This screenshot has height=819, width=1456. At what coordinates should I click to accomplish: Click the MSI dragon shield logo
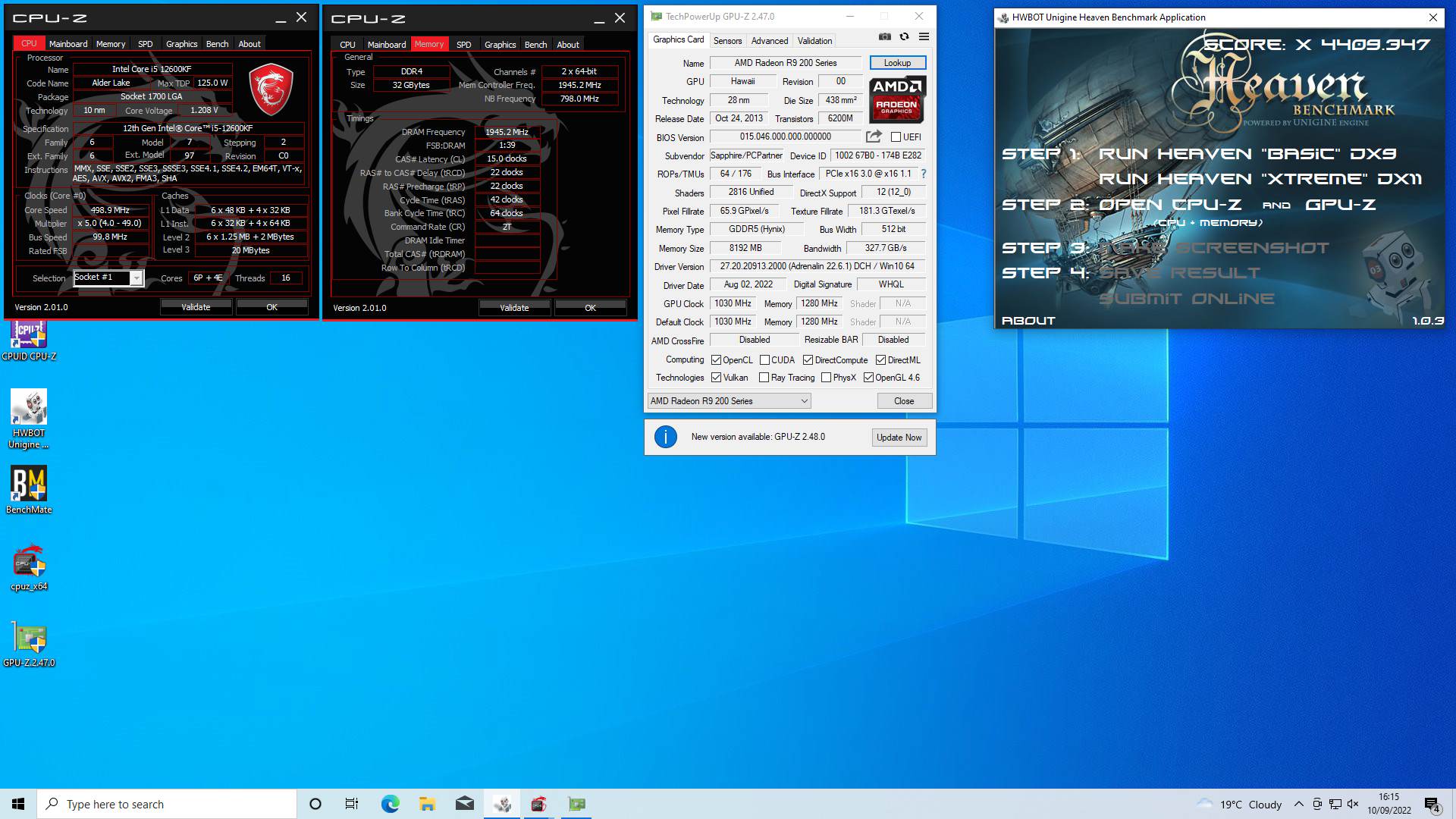tap(271, 89)
